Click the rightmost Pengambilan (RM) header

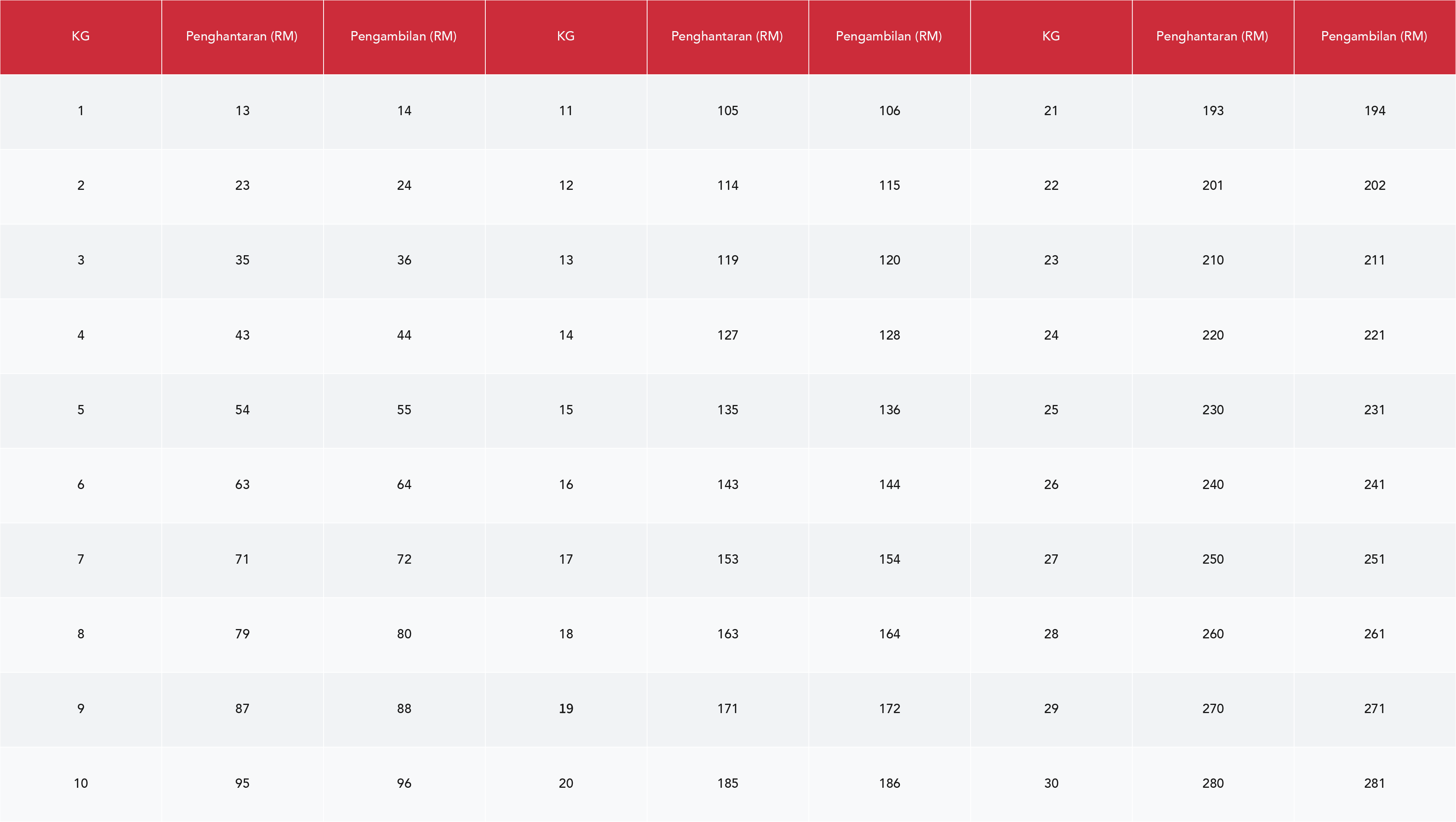(x=1374, y=36)
